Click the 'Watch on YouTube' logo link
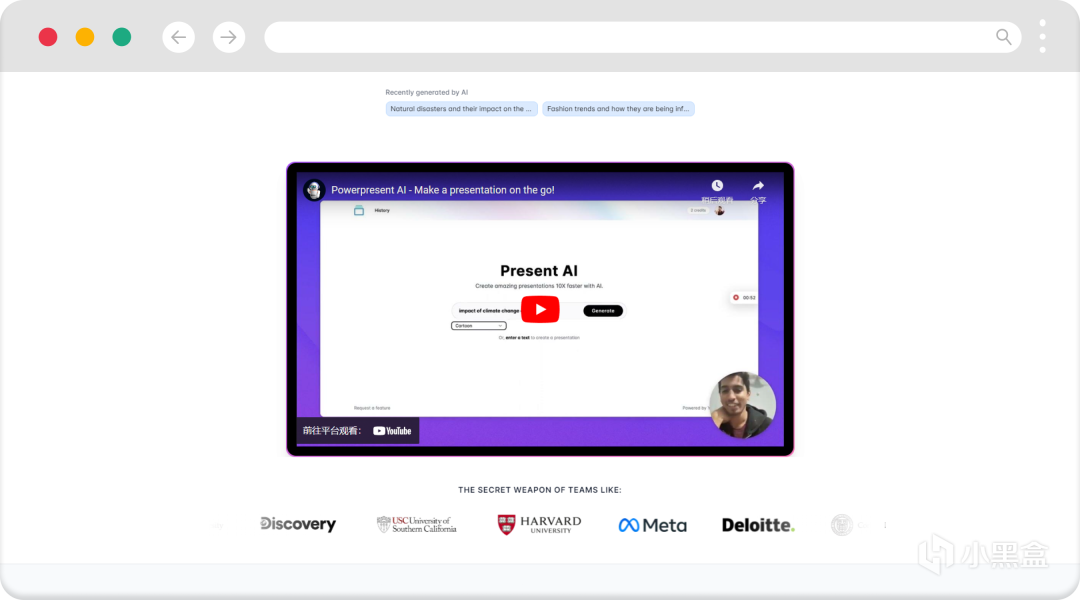Viewport: 1080px width, 600px height. point(392,431)
